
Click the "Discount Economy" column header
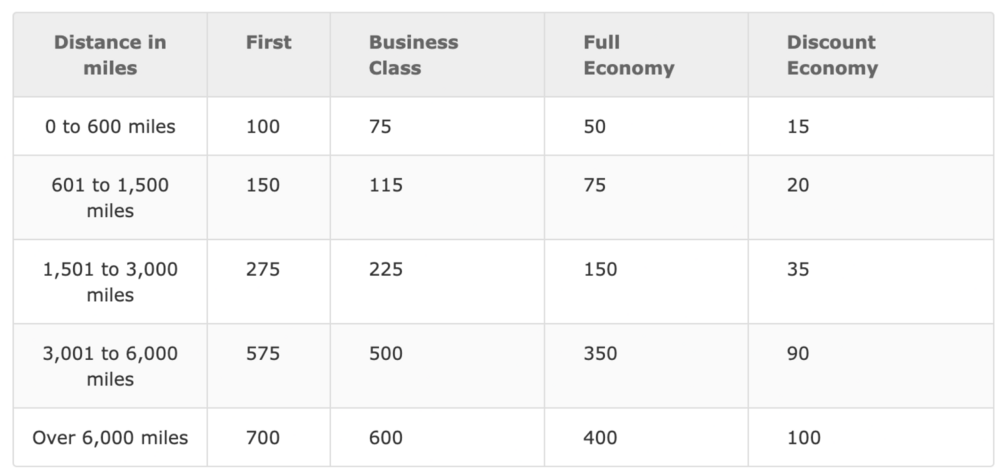831,55
